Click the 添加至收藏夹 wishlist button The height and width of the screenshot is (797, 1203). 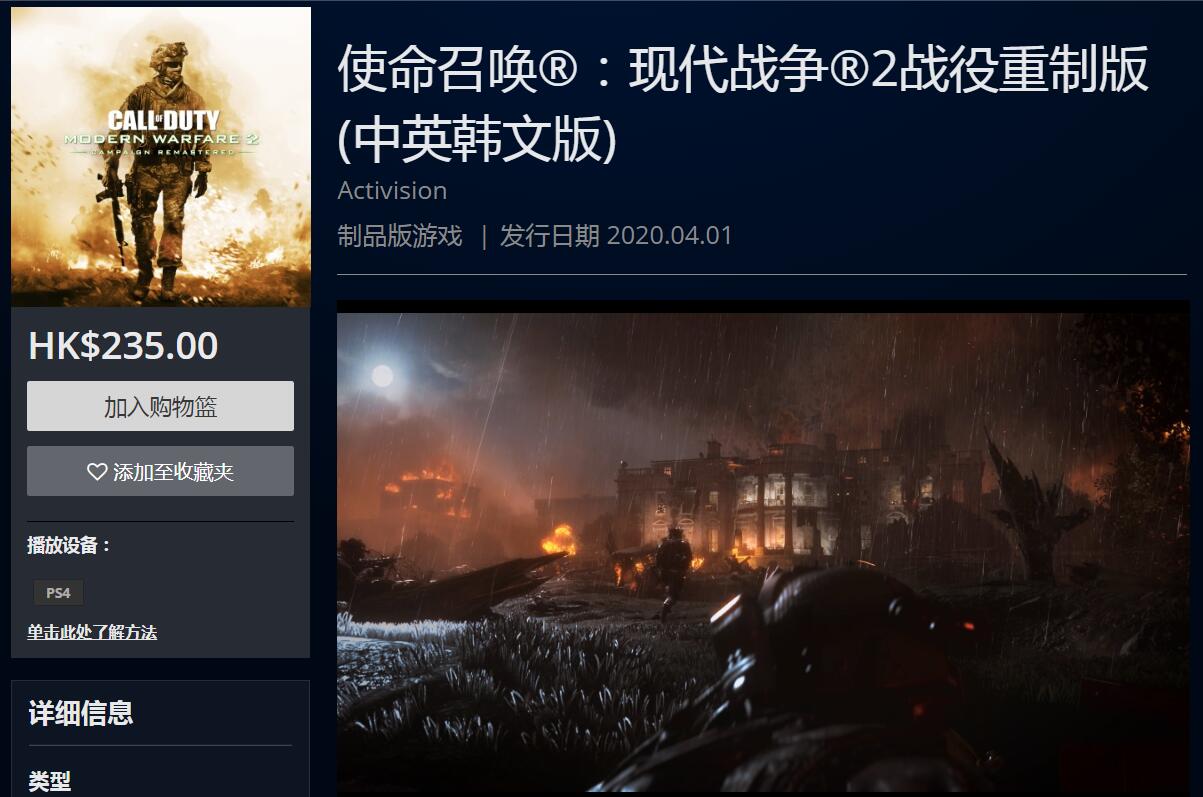click(x=160, y=471)
